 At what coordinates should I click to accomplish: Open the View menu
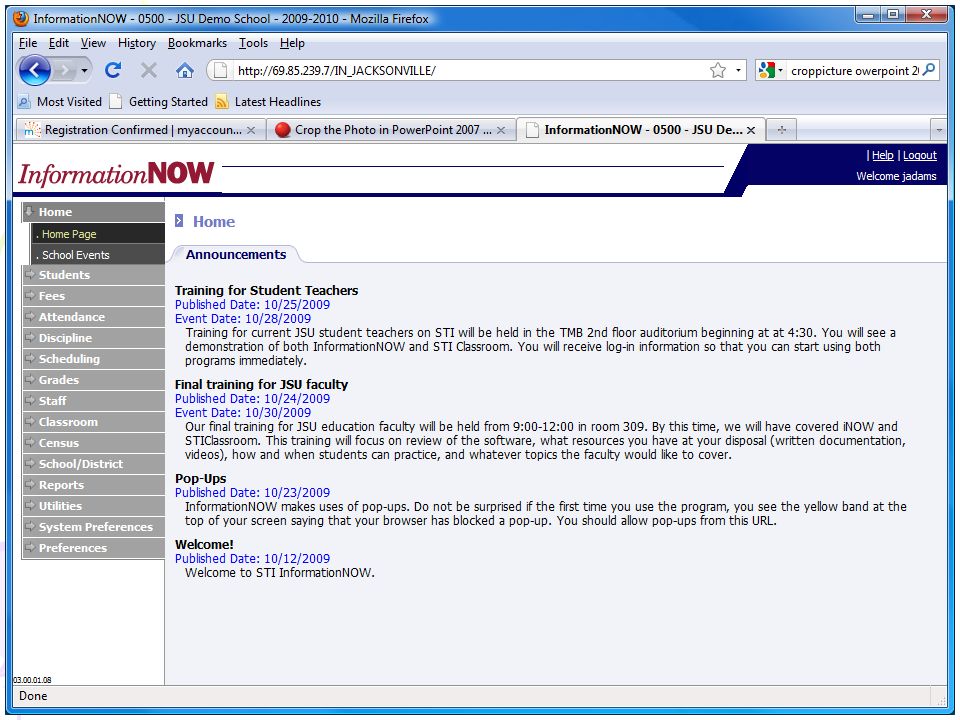(x=93, y=43)
